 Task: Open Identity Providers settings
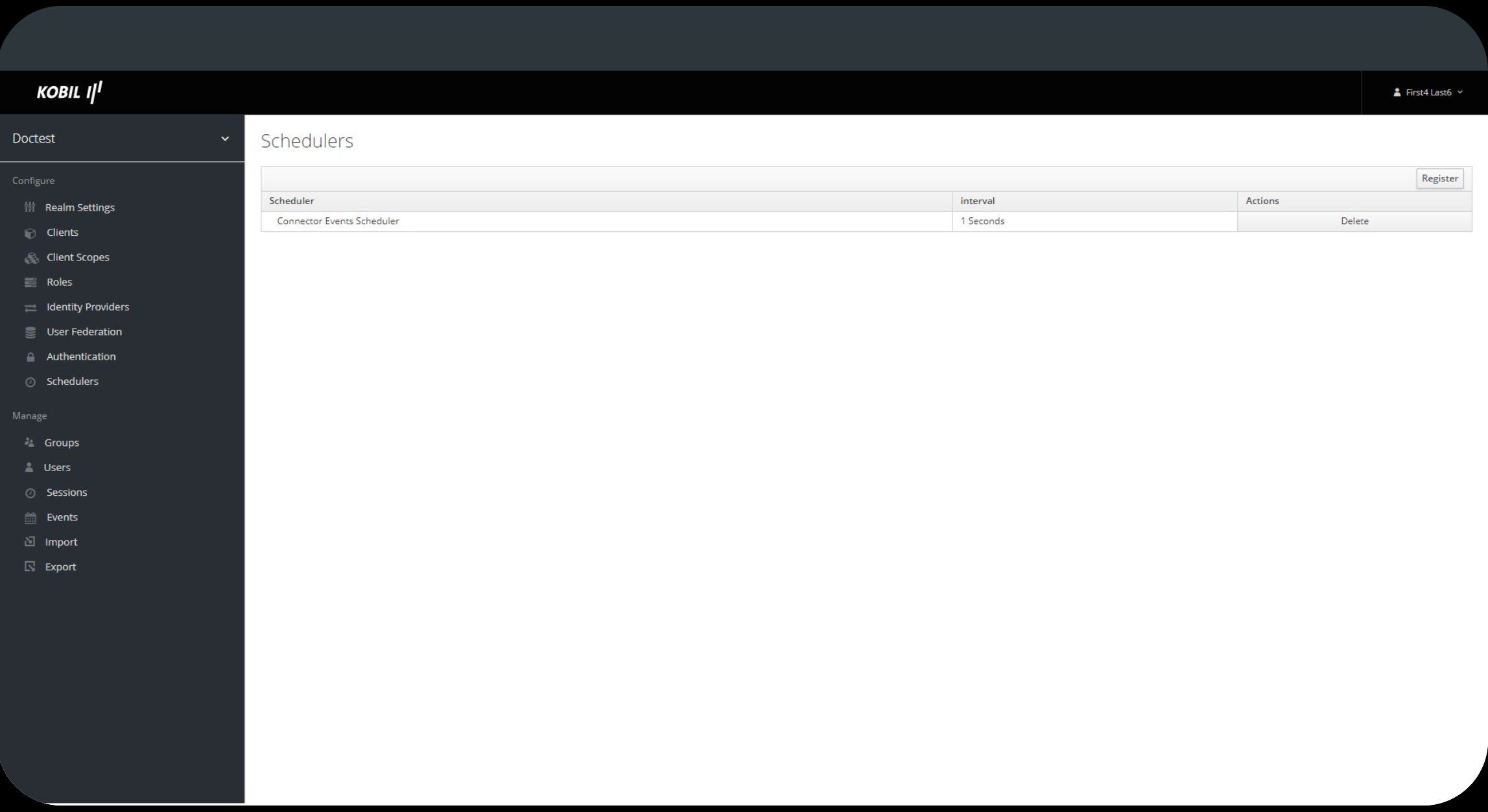(x=87, y=306)
